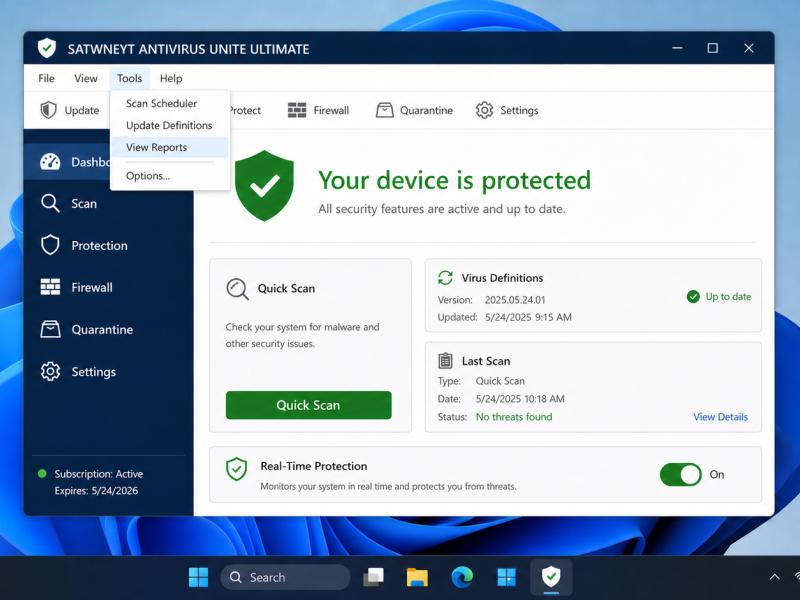Click the title bar app shield logo

pyautogui.click(x=47, y=48)
